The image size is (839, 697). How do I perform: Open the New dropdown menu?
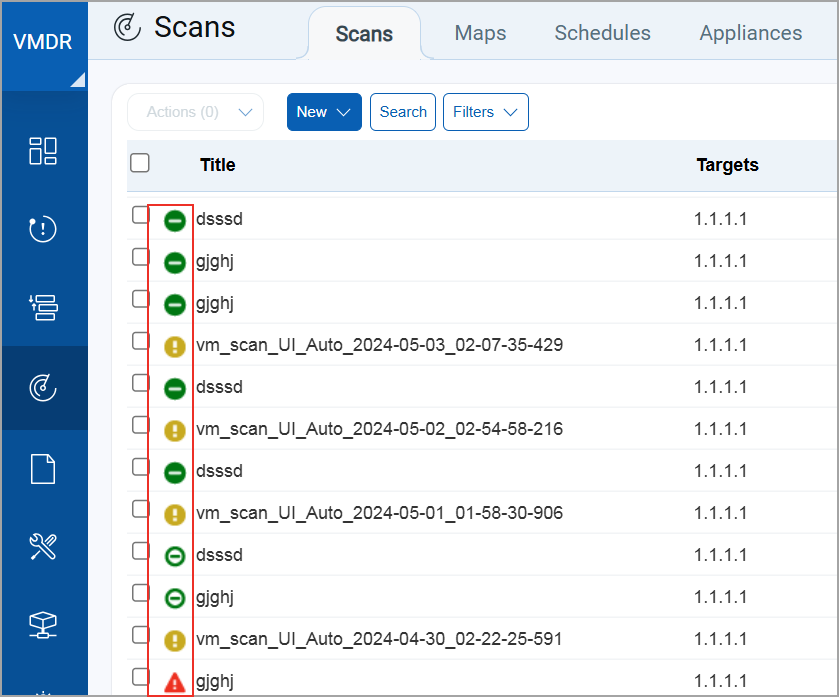[x=323, y=112]
